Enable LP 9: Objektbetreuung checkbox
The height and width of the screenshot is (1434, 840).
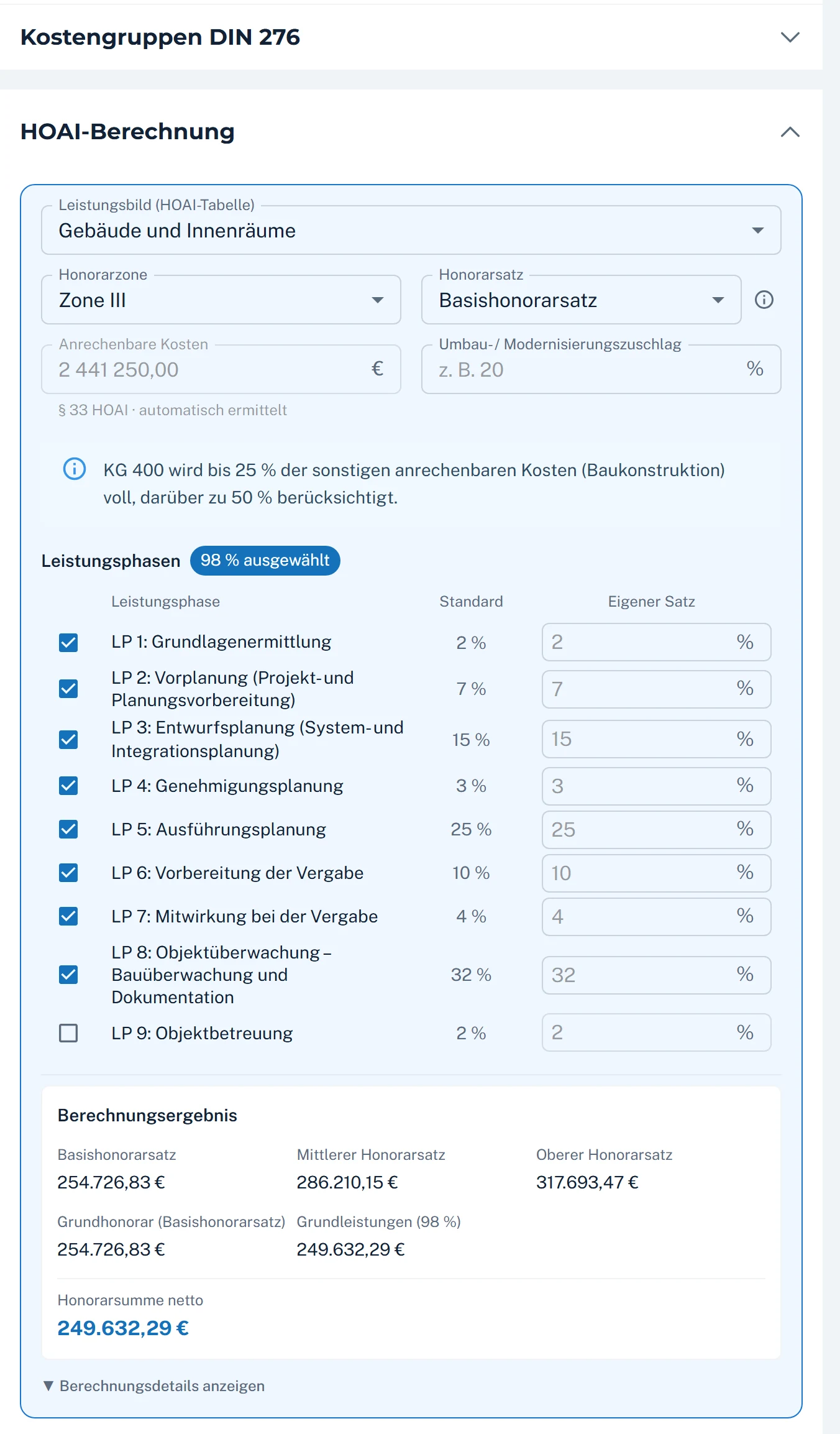(68, 1033)
